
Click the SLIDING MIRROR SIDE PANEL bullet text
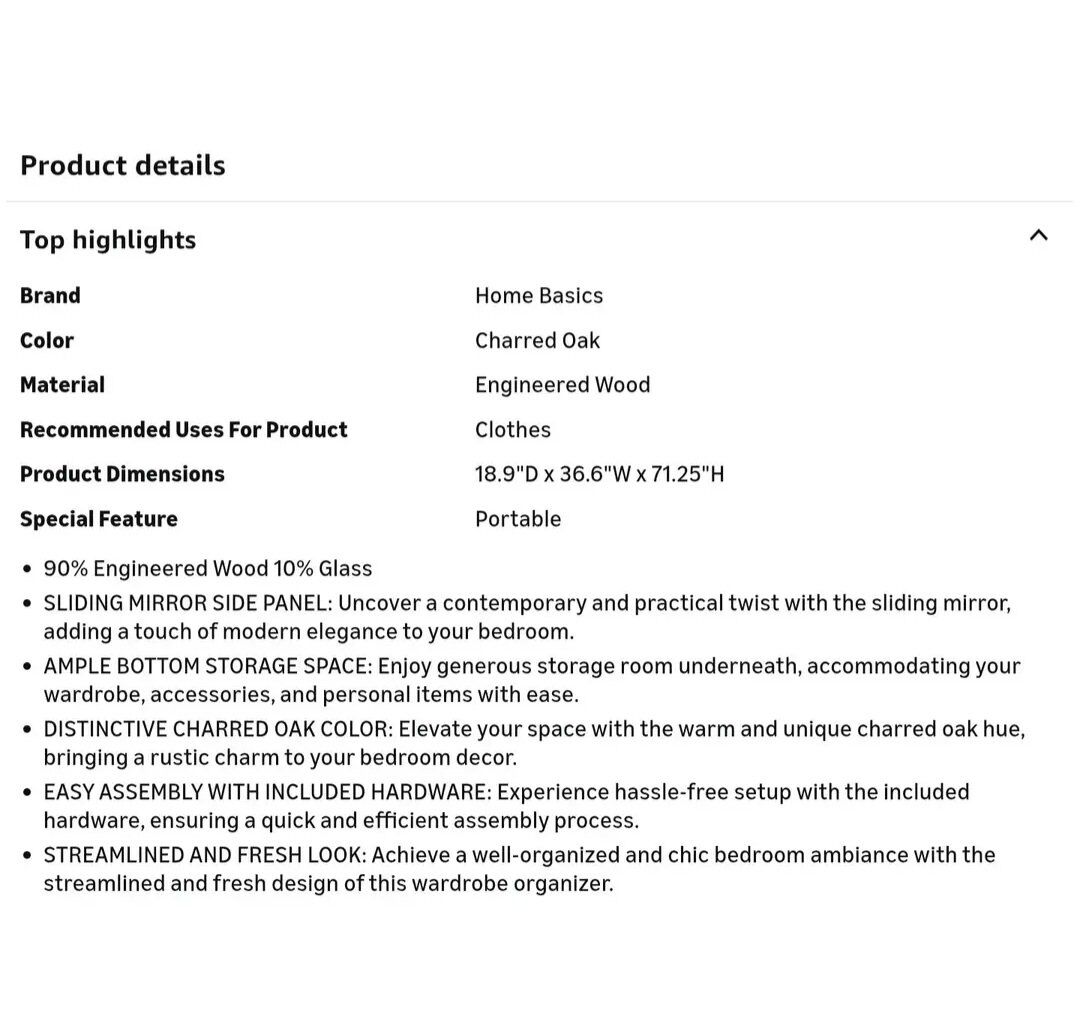coord(527,617)
